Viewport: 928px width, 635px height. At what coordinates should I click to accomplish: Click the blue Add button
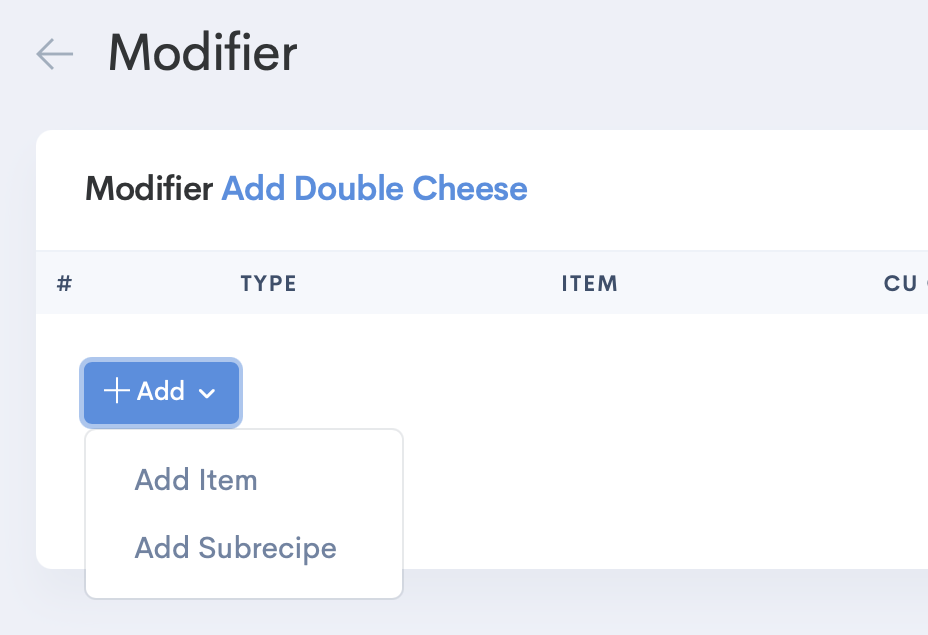pyautogui.click(x=160, y=392)
